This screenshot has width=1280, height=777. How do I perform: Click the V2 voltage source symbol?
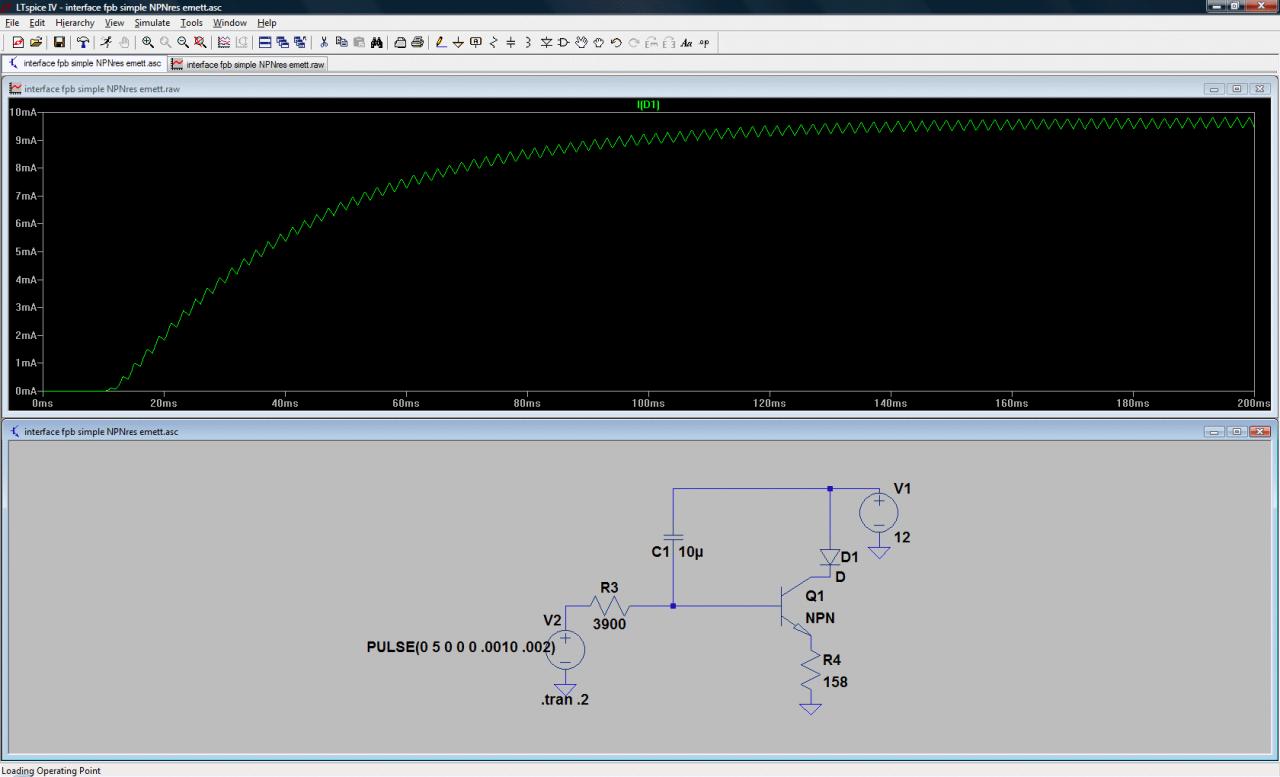(x=565, y=648)
